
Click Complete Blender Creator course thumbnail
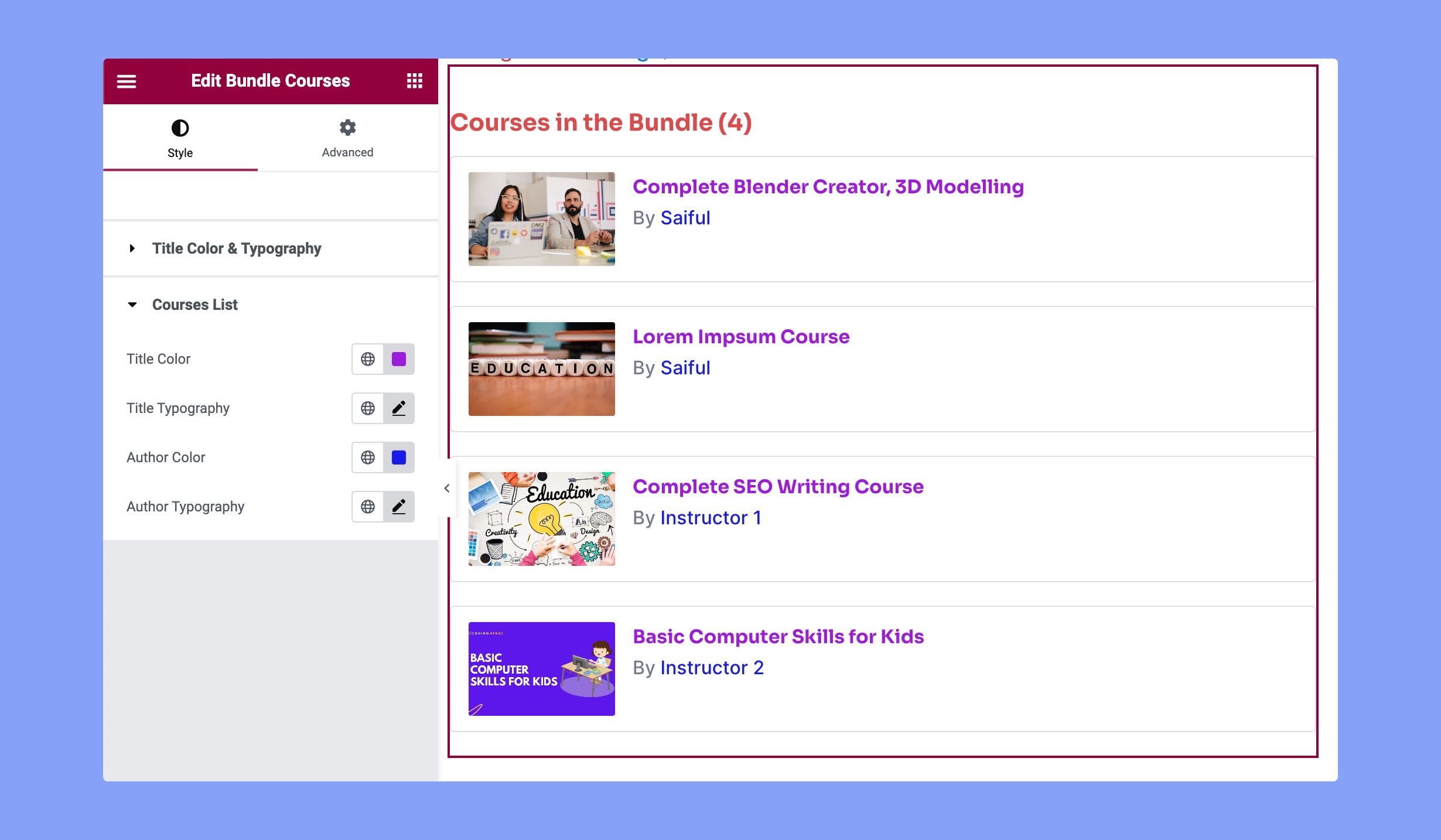[x=541, y=218]
